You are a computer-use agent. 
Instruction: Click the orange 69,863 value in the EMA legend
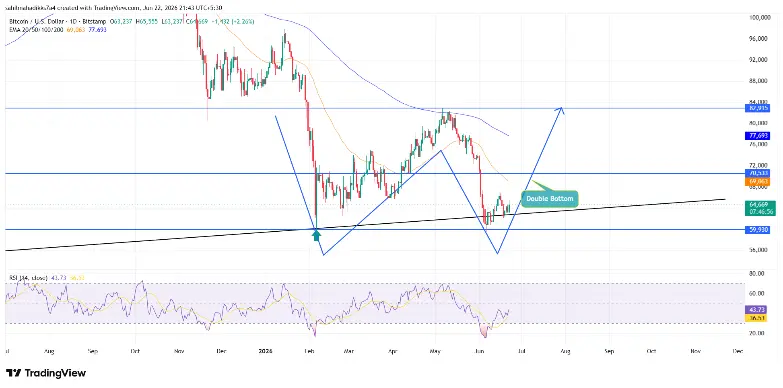tap(76, 29)
